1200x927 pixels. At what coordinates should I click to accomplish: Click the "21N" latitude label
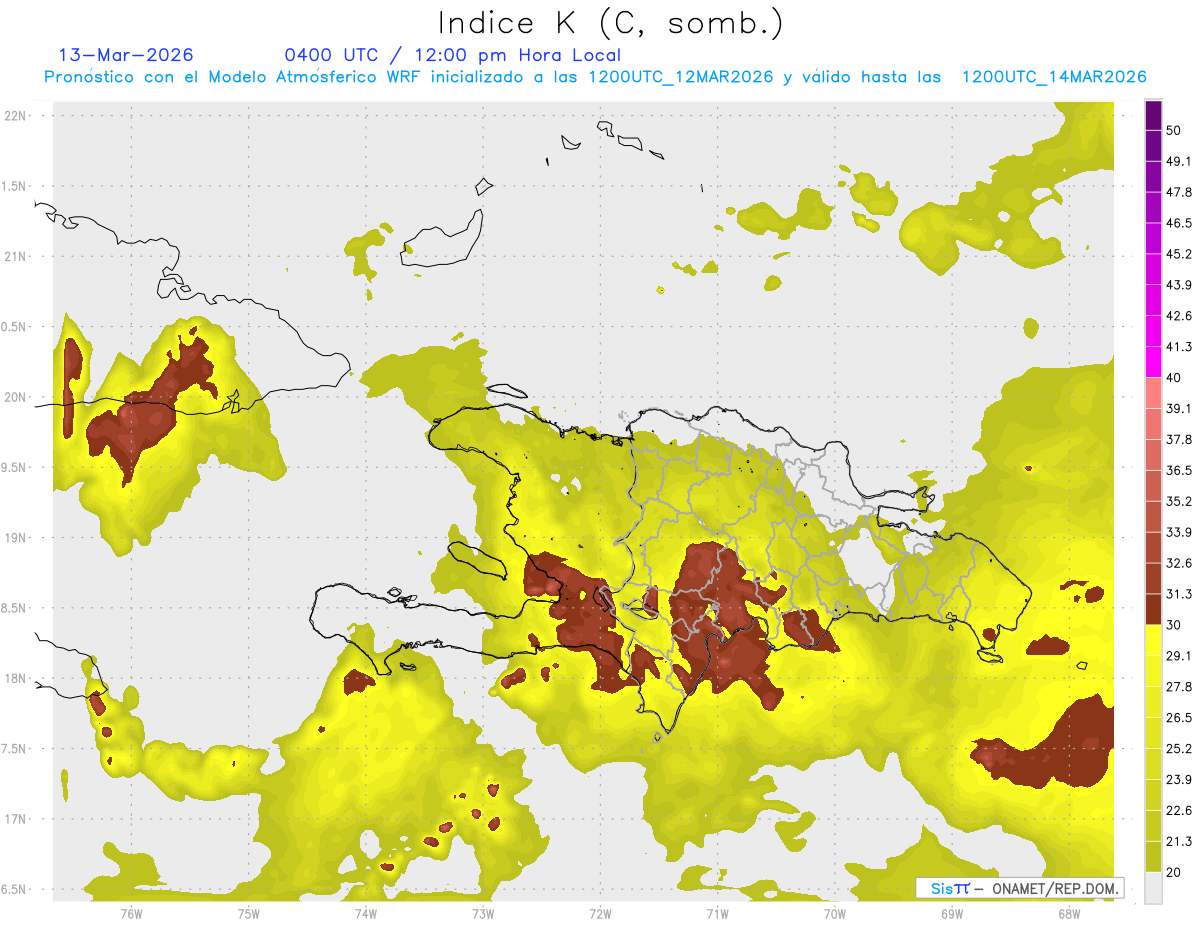15,256
